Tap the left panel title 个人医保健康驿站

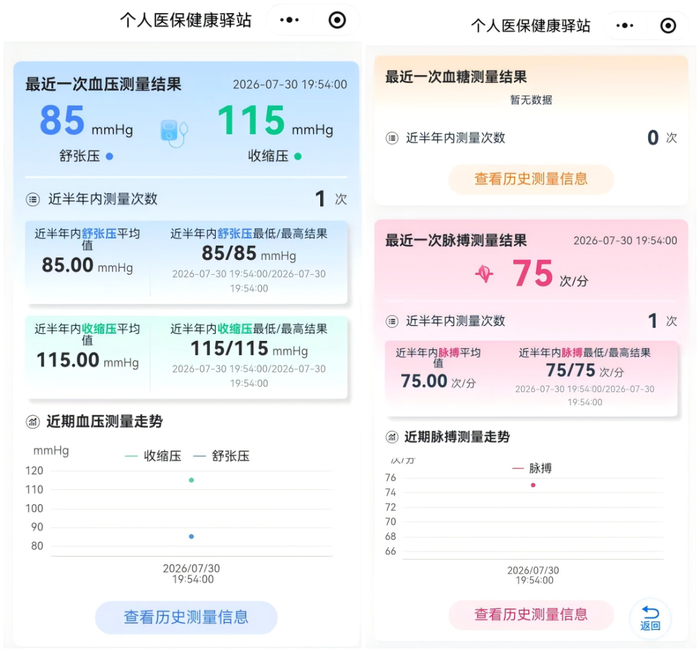[186, 20]
